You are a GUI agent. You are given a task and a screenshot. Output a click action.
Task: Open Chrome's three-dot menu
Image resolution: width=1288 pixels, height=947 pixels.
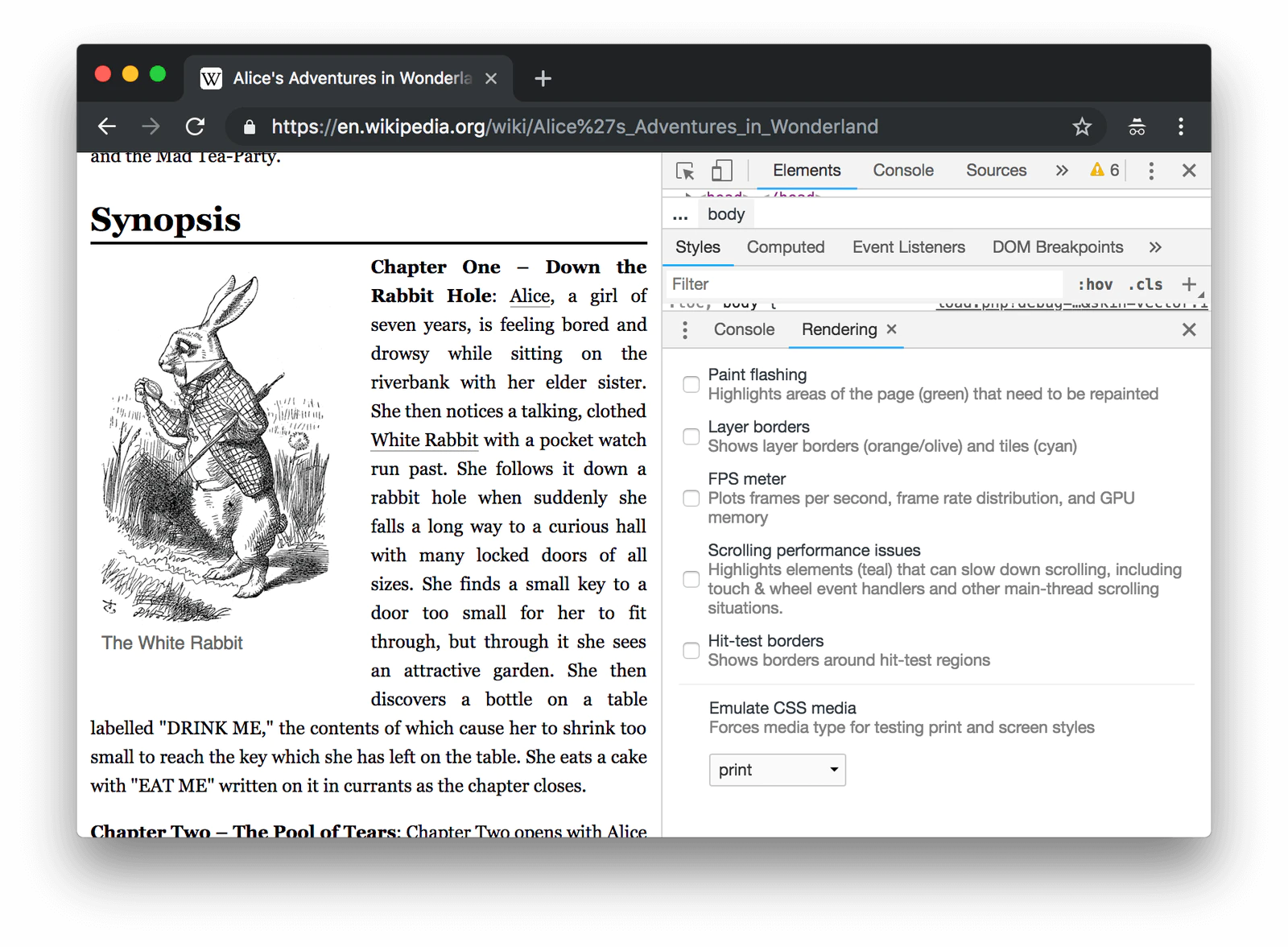click(x=1181, y=126)
